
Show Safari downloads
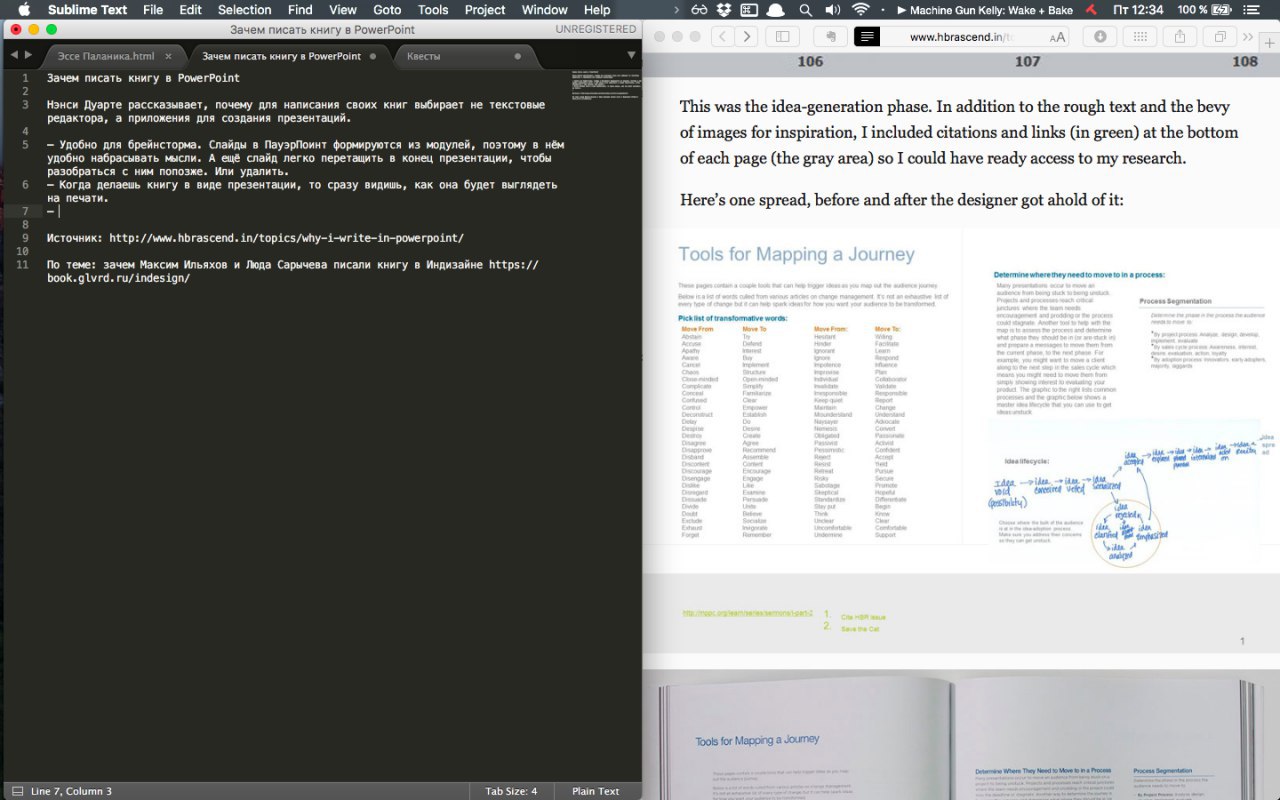pyautogui.click(x=1099, y=37)
